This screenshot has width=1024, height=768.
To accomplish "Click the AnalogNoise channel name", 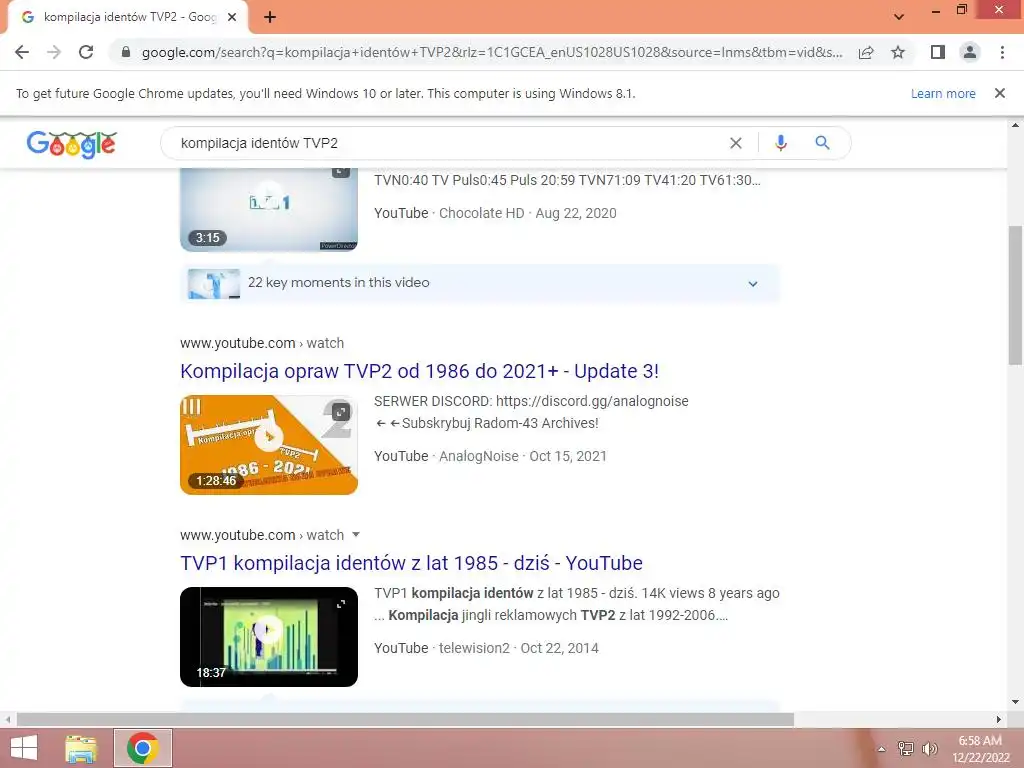I will [x=479, y=456].
